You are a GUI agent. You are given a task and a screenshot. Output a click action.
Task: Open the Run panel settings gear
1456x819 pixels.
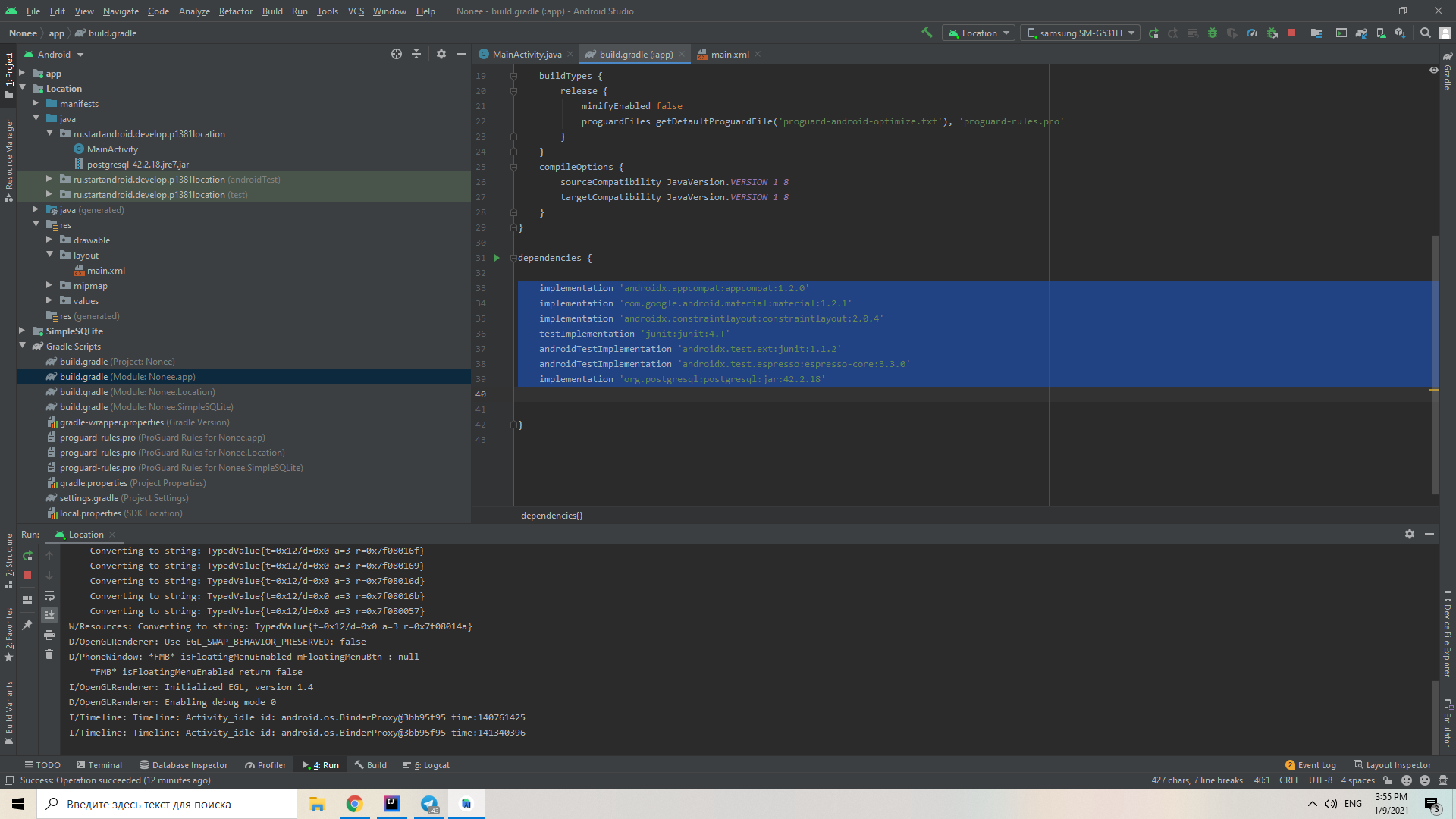1410,534
